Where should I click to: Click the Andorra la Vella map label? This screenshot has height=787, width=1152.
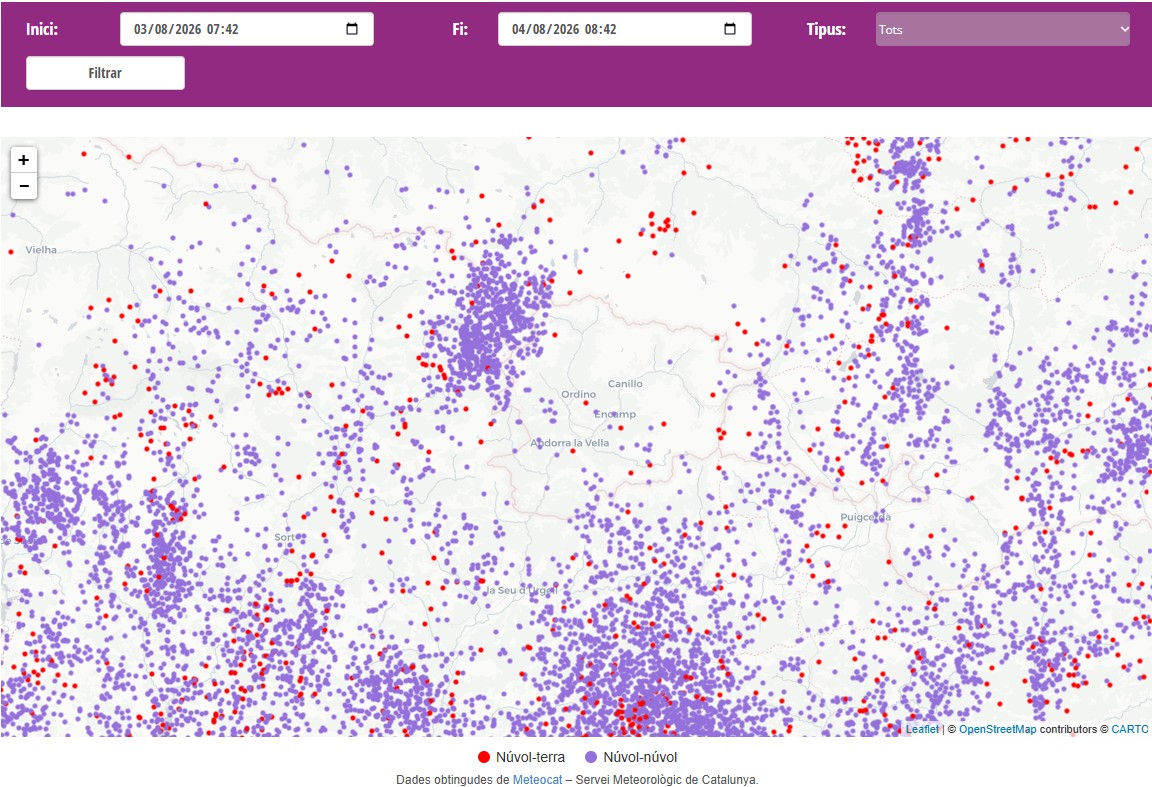(x=569, y=442)
